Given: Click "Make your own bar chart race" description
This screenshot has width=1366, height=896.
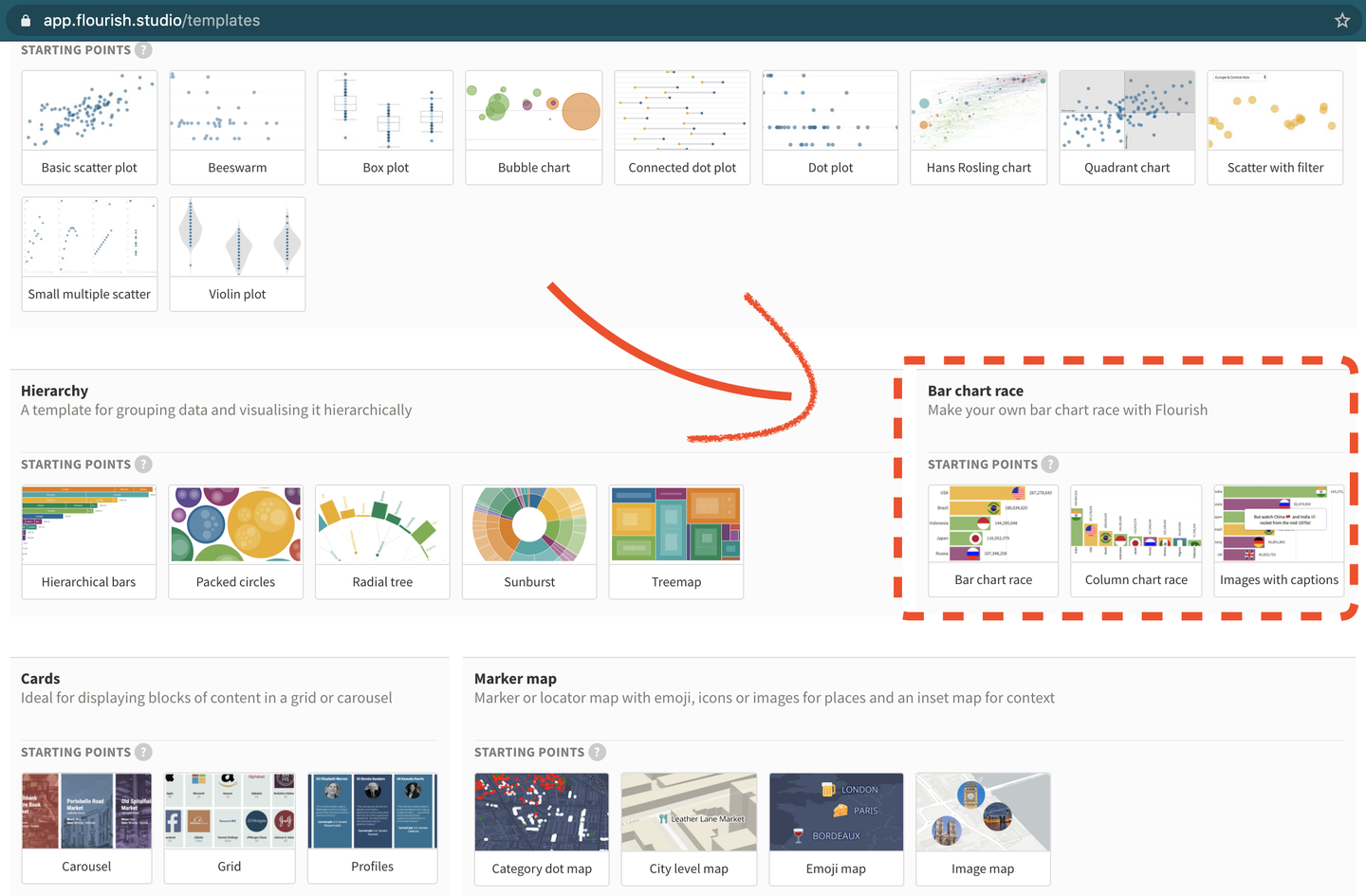Looking at the screenshot, I should [1067, 410].
